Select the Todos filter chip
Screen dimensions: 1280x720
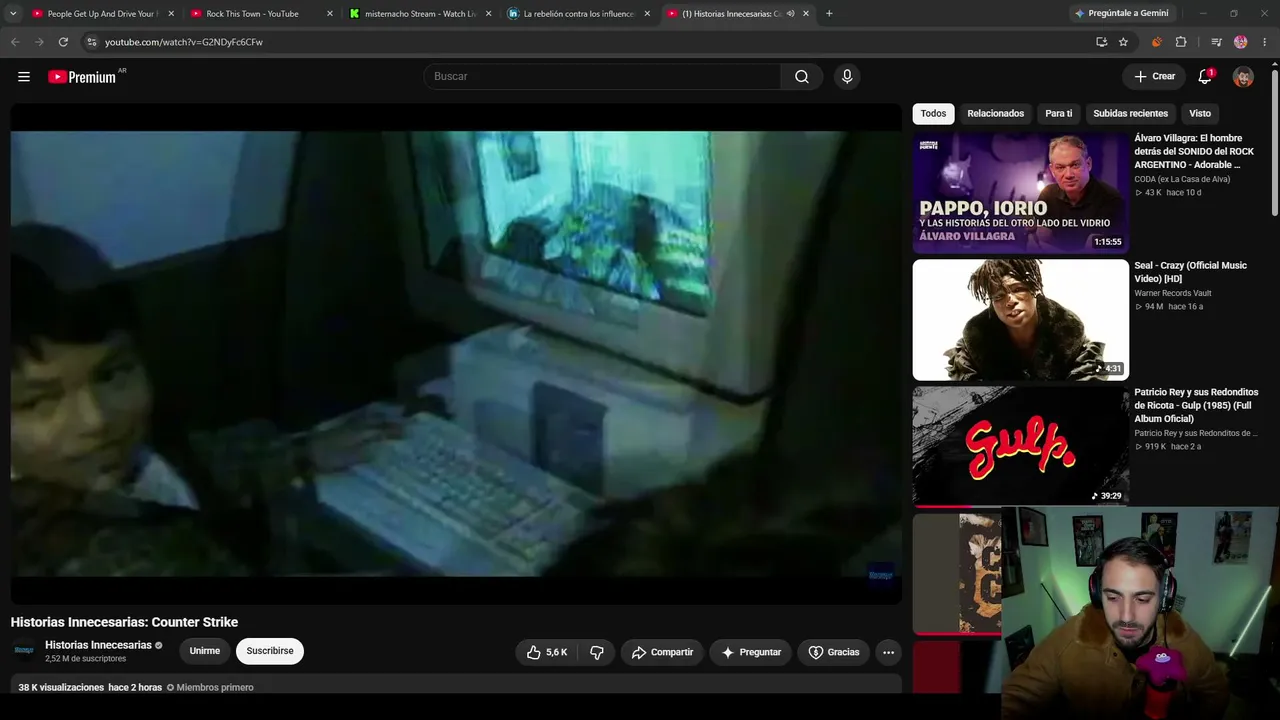pos(933,114)
